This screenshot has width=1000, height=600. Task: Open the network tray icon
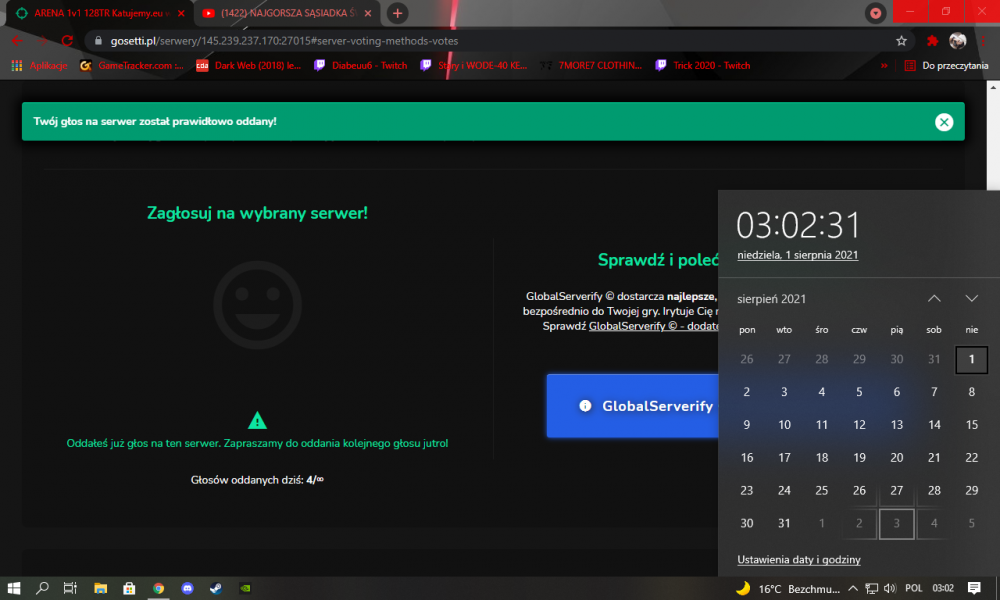tap(871, 589)
